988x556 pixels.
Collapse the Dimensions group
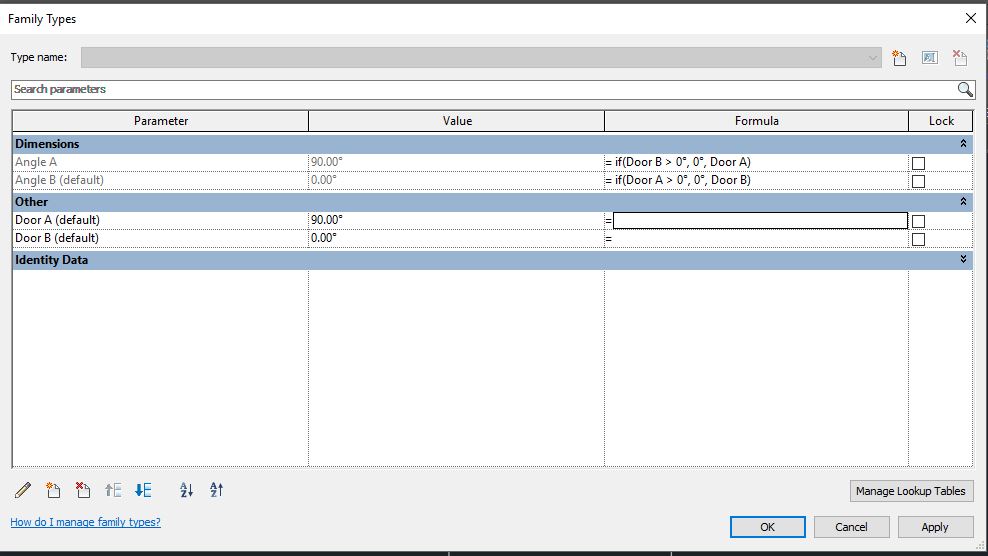pos(963,144)
